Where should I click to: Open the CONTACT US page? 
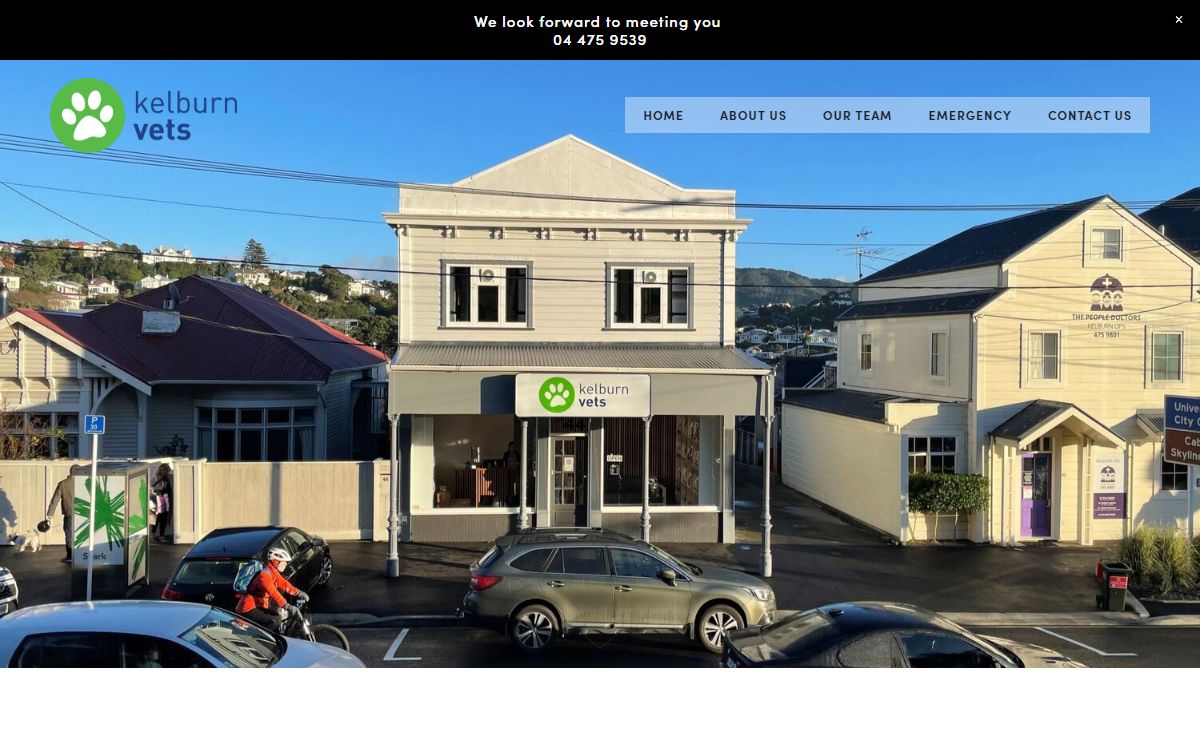coord(1089,115)
